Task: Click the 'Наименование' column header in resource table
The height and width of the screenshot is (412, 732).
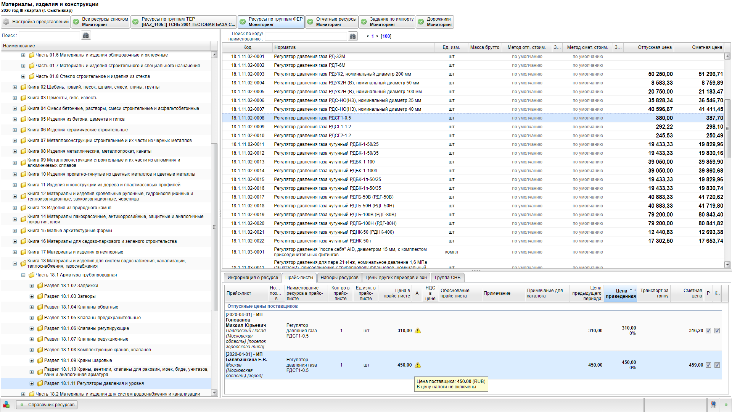Action: (354, 47)
